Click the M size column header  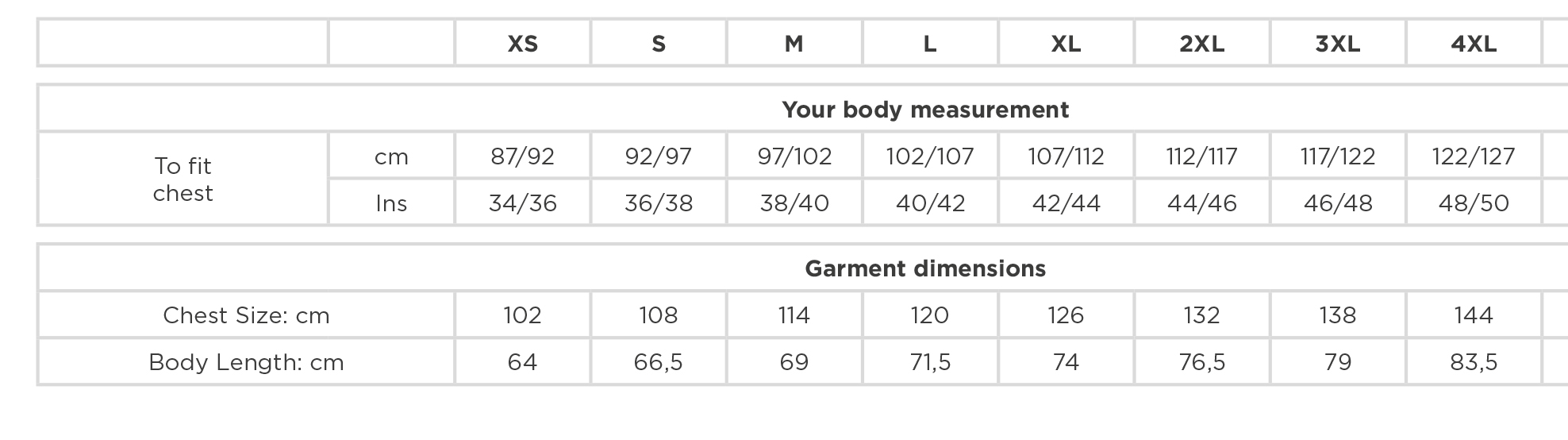(x=794, y=43)
